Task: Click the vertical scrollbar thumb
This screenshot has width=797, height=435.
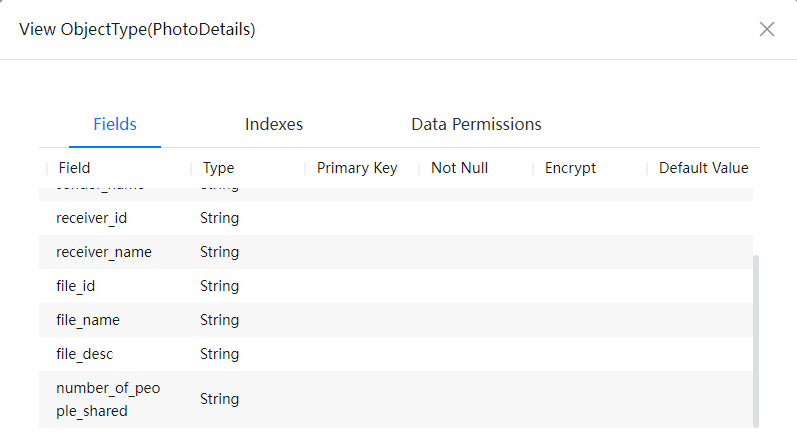Action: tap(756, 341)
